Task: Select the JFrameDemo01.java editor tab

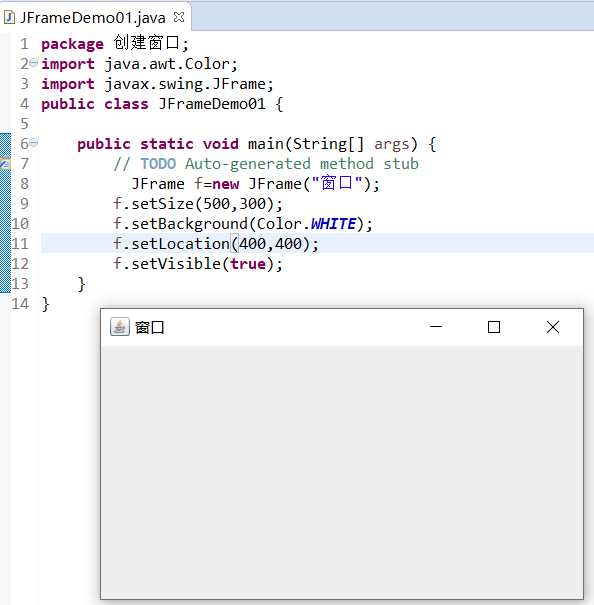Action: tap(95, 17)
